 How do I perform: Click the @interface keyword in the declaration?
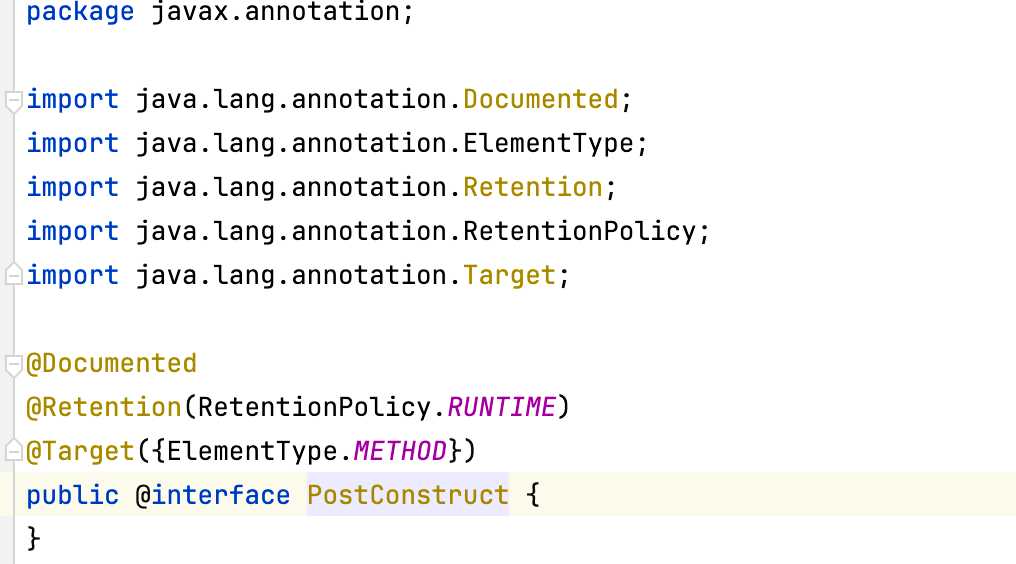point(213,495)
